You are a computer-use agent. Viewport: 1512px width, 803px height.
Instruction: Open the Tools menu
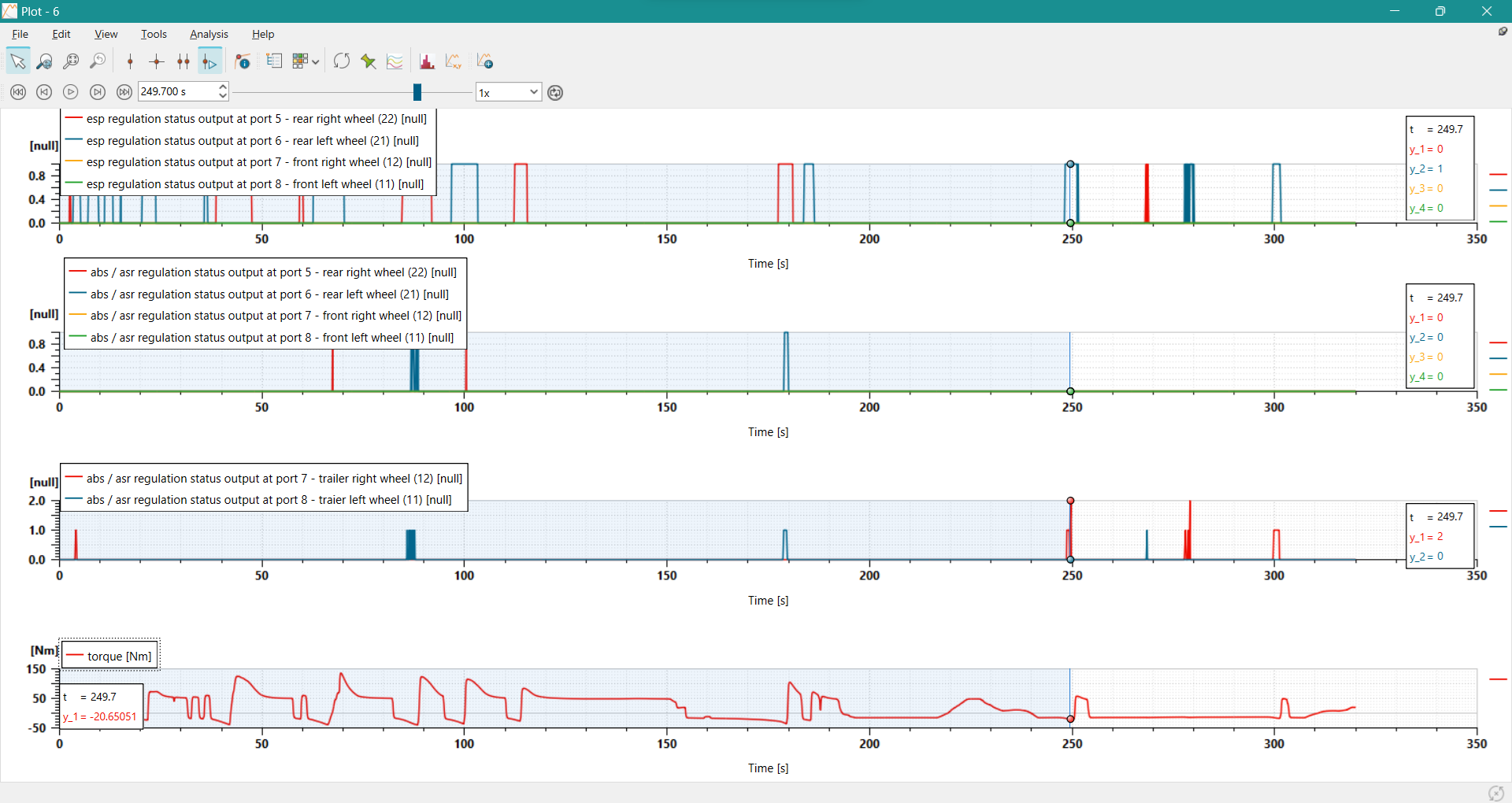(x=154, y=34)
